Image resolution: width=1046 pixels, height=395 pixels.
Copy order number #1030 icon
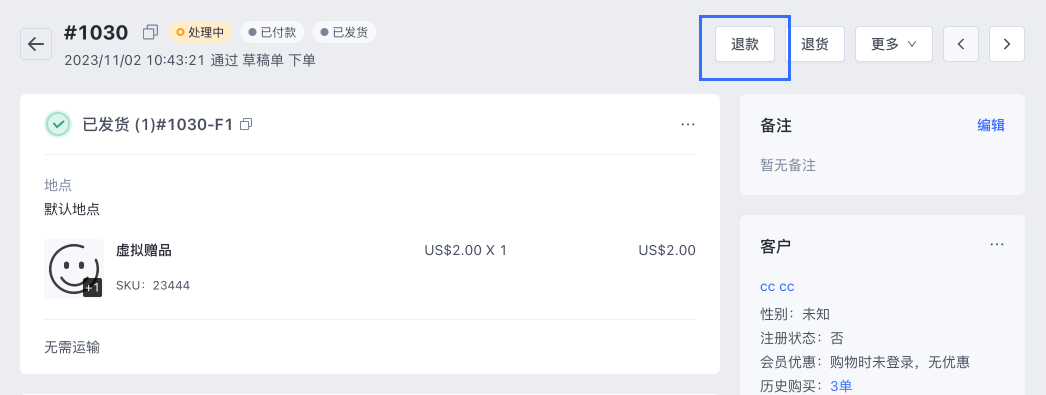[151, 32]
